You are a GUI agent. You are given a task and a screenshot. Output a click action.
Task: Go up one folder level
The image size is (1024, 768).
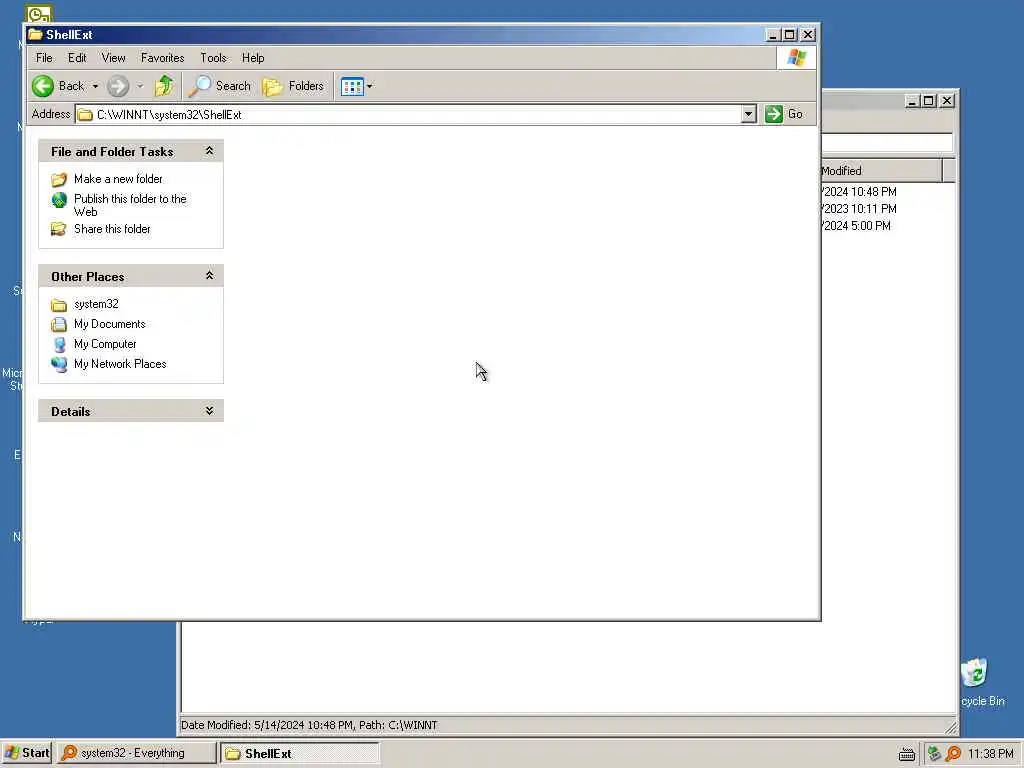click(x=163, y=86)
